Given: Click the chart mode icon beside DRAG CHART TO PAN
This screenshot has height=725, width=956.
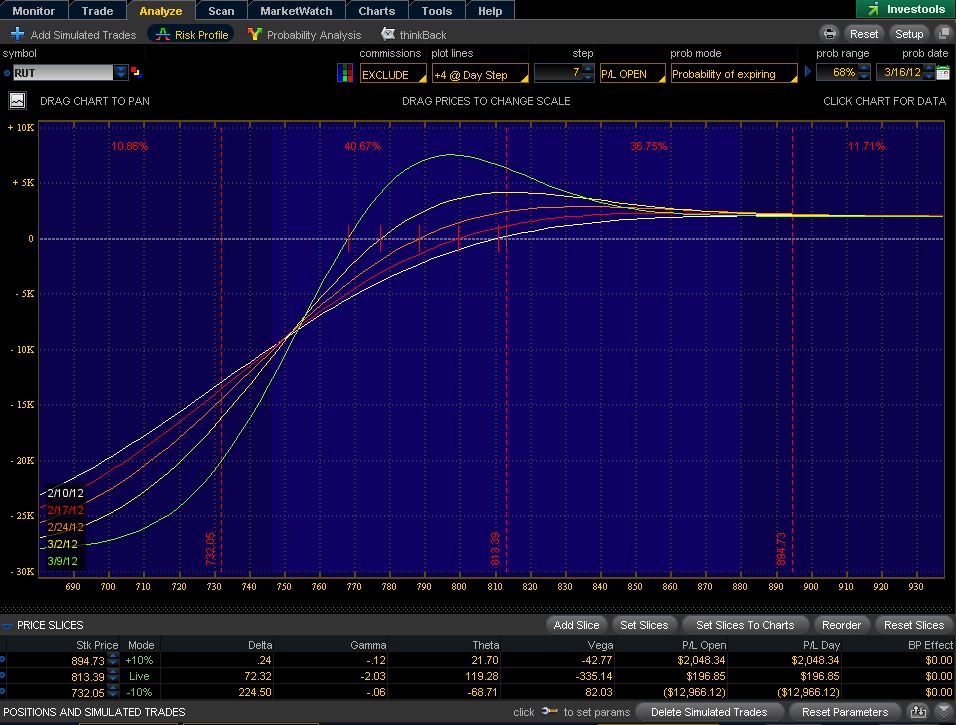Looking at the screenshot, I should [17, 101].
